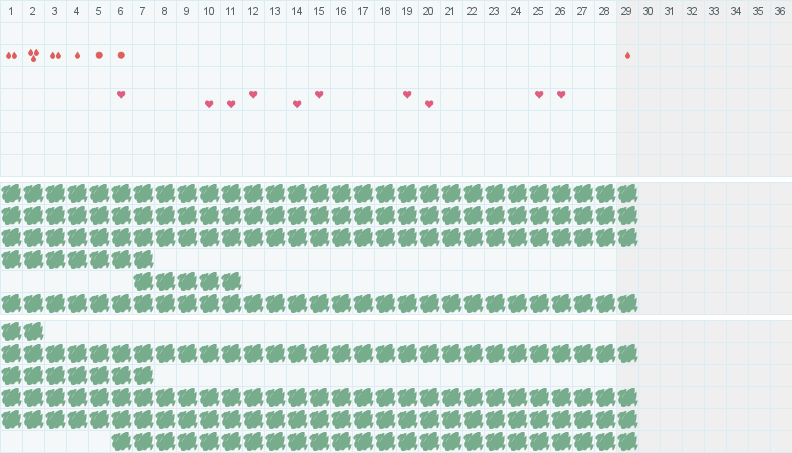
Task: Select the first green mark in the bottom row
Action: tap(121, 441)
